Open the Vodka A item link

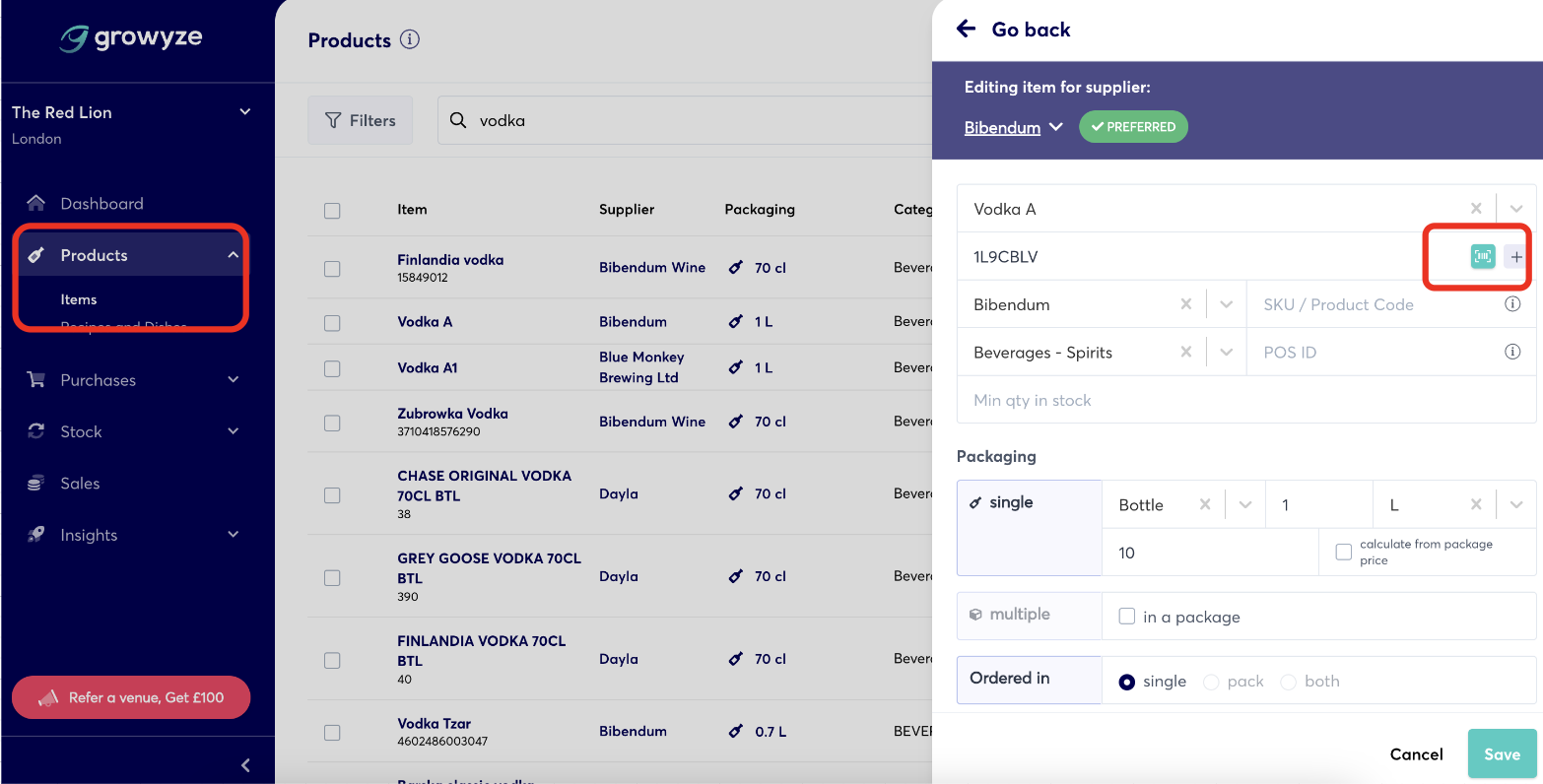pos(425,321)
